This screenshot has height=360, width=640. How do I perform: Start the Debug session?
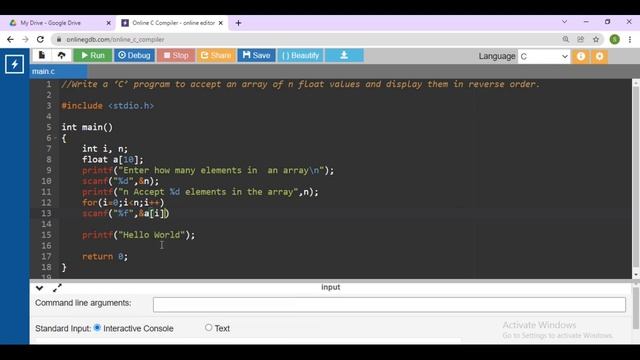click(x=134, y=56)
